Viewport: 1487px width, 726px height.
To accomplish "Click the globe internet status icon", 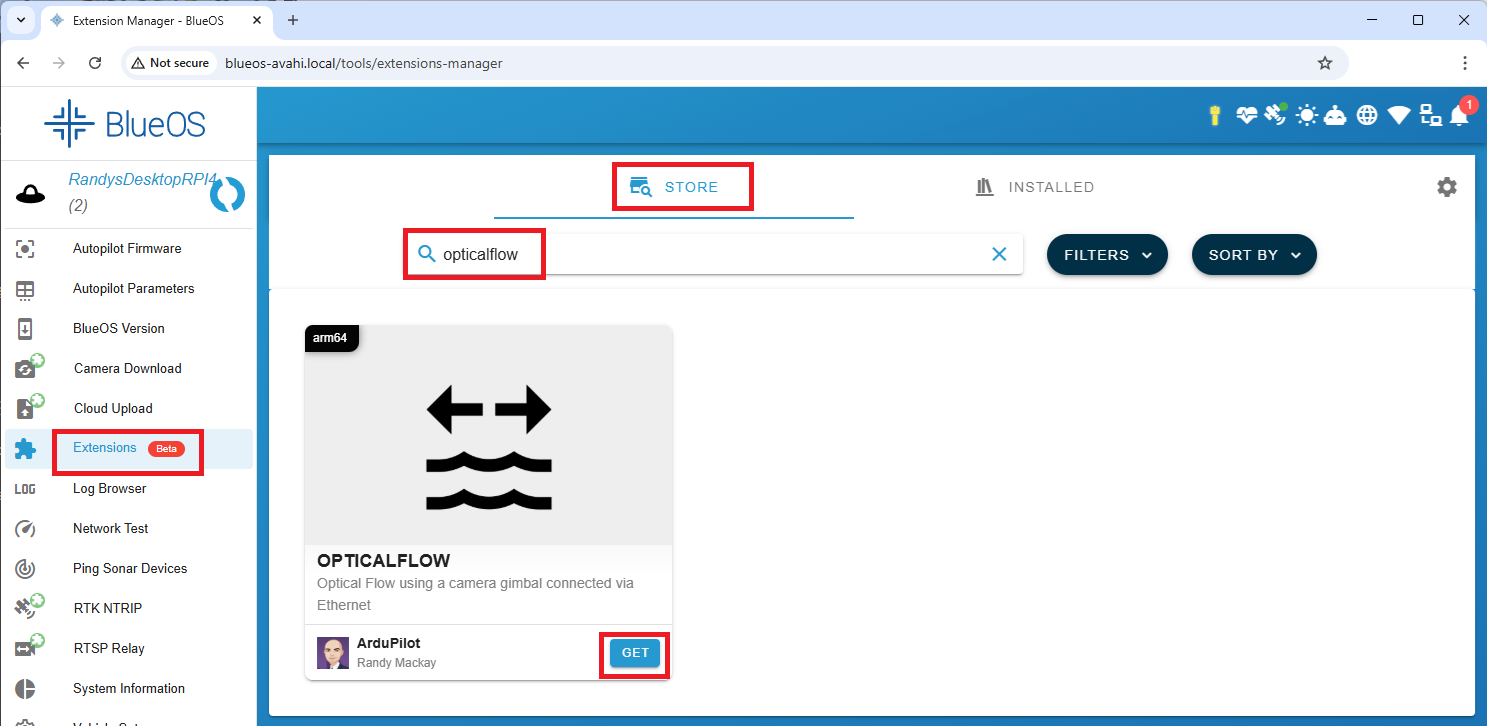I will tap(1367, 115).
